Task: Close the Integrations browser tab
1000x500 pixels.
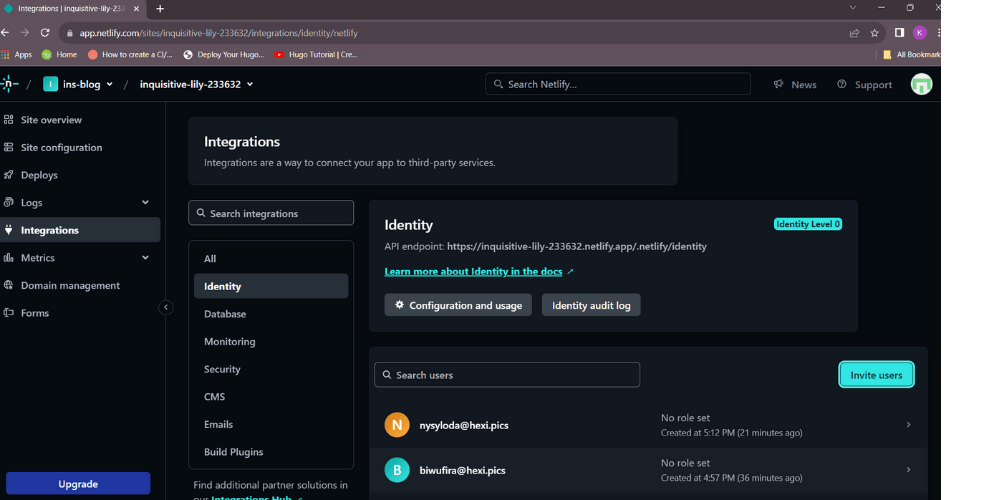Action: pos(136,9)
